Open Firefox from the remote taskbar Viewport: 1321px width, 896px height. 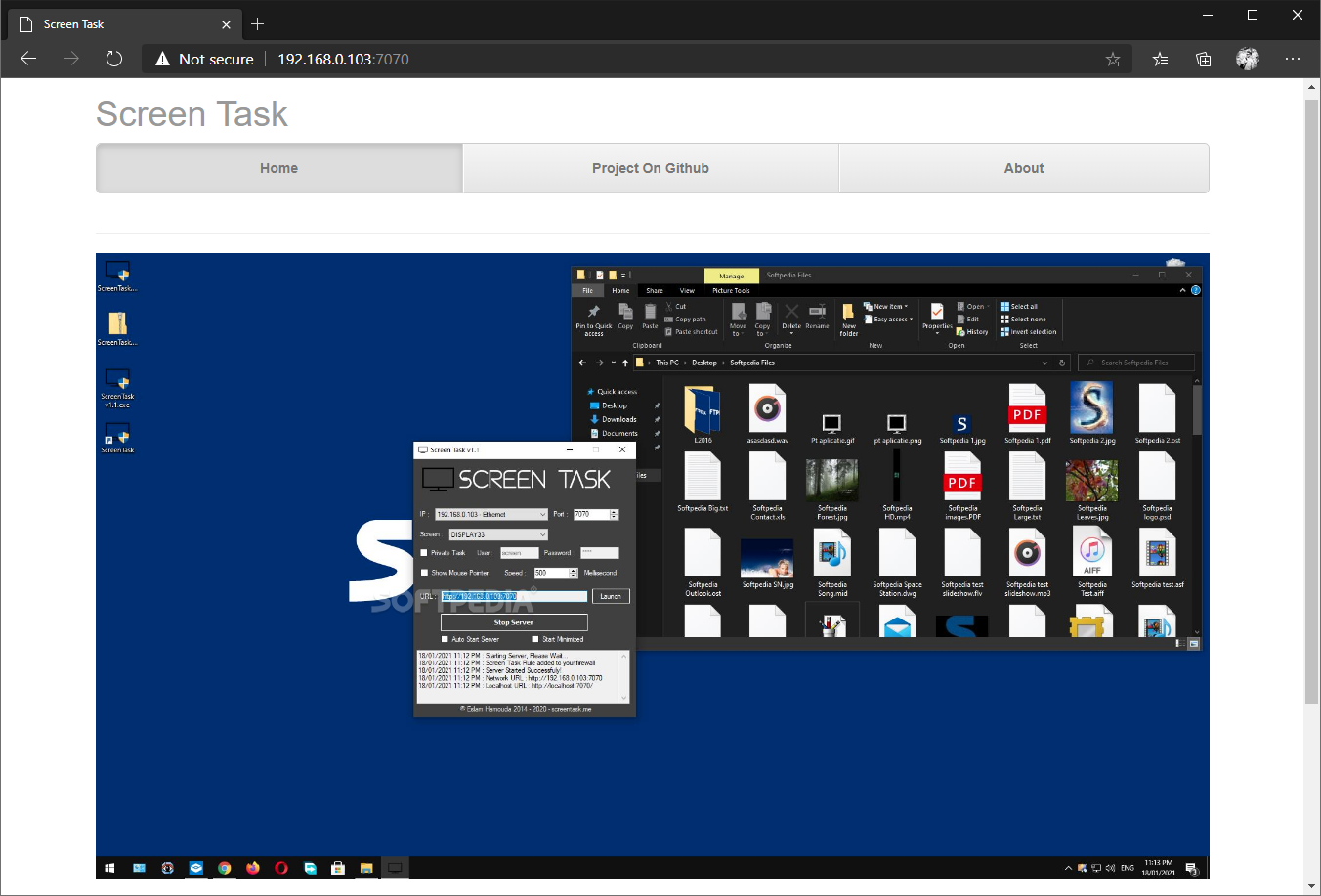253,868
